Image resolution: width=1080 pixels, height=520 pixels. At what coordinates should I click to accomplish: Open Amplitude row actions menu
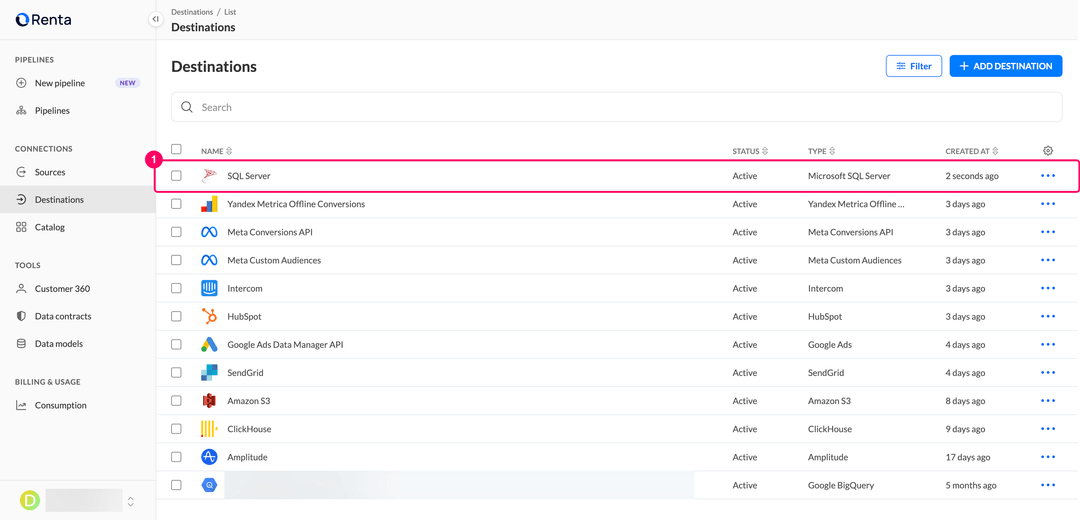1048,457
